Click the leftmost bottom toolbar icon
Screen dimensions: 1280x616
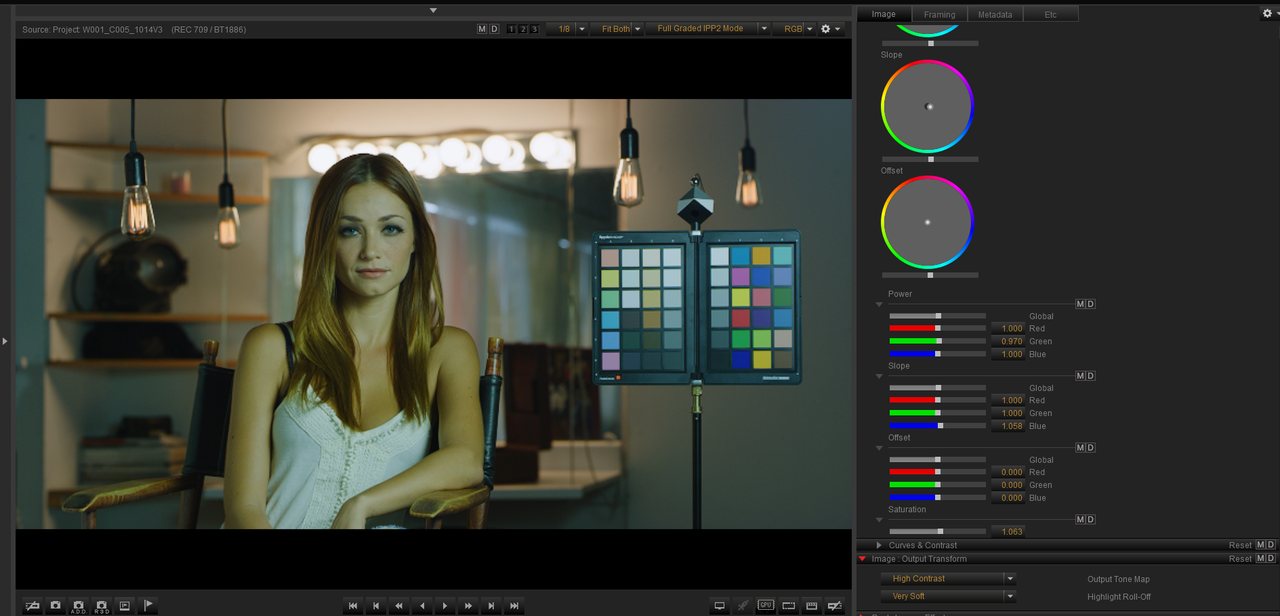pyautogui.click(x=32, y=606)
